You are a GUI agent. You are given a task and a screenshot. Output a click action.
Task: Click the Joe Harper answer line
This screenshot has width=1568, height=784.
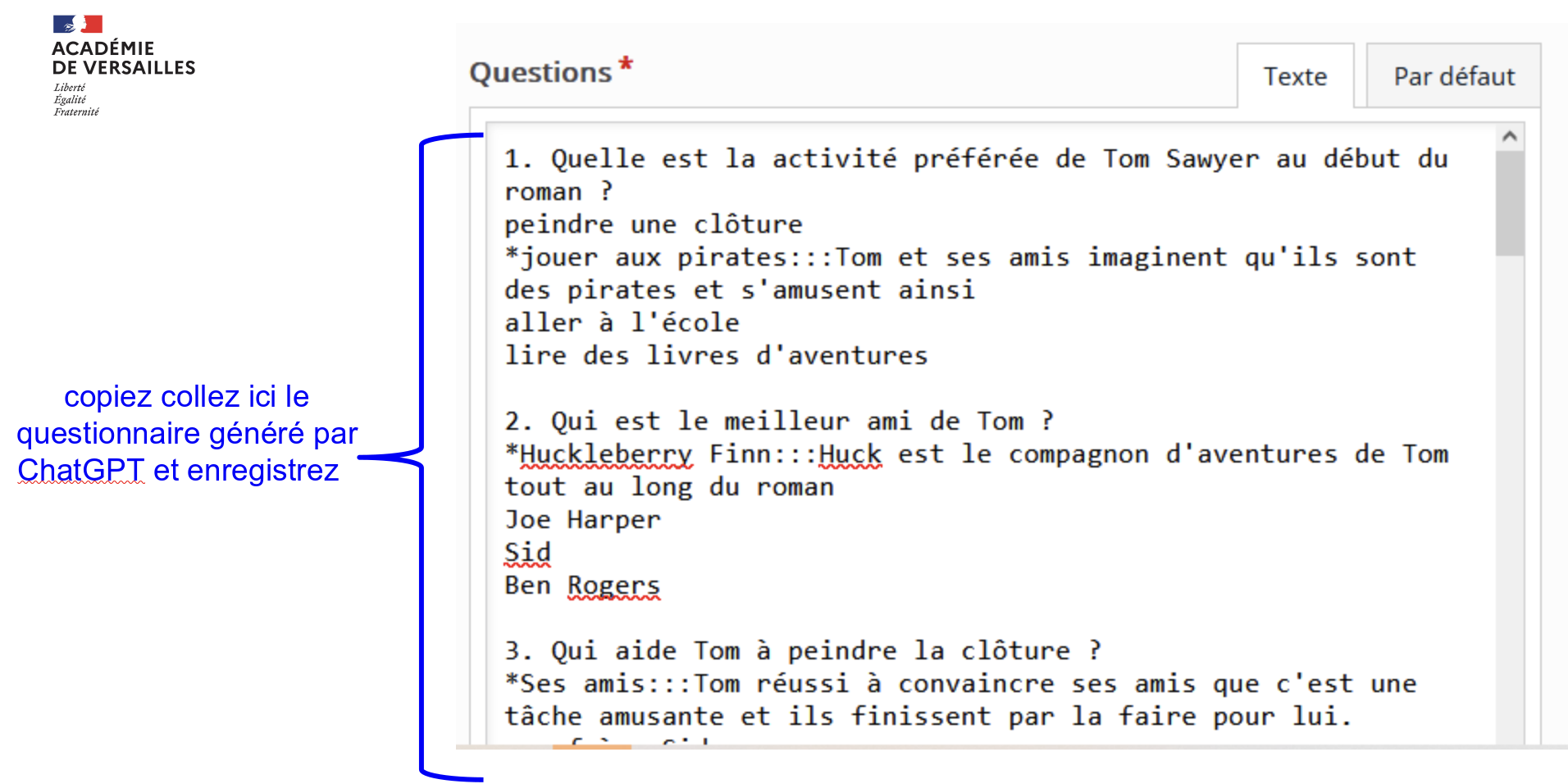coord(582,520)
